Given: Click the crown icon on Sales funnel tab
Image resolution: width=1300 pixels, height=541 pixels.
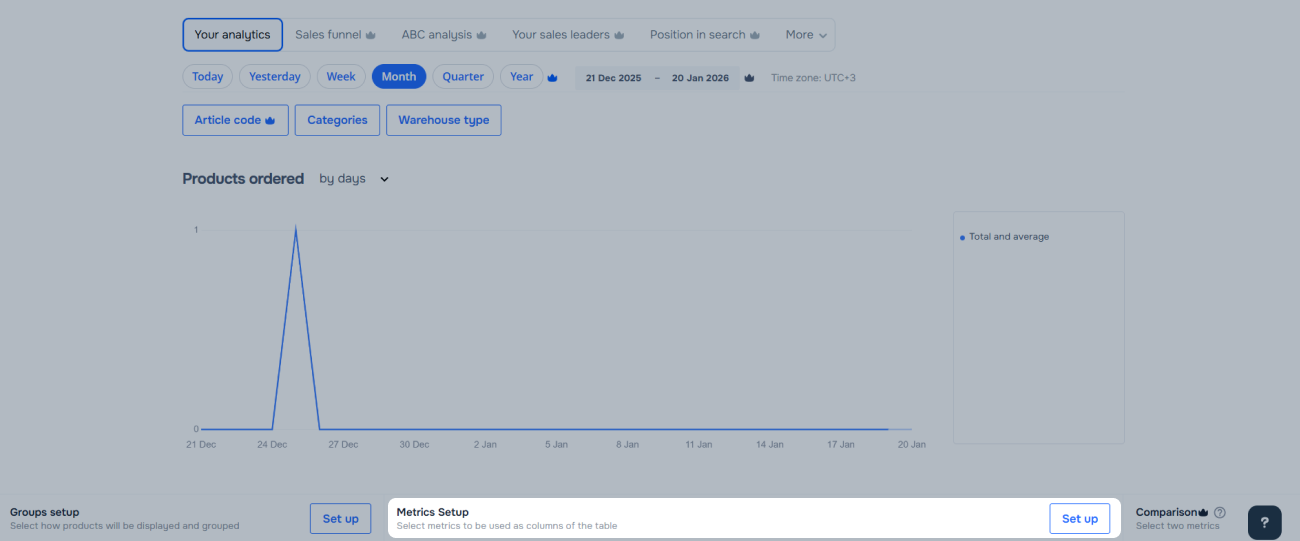Looking at the screenshot, I should click(371, 35).
